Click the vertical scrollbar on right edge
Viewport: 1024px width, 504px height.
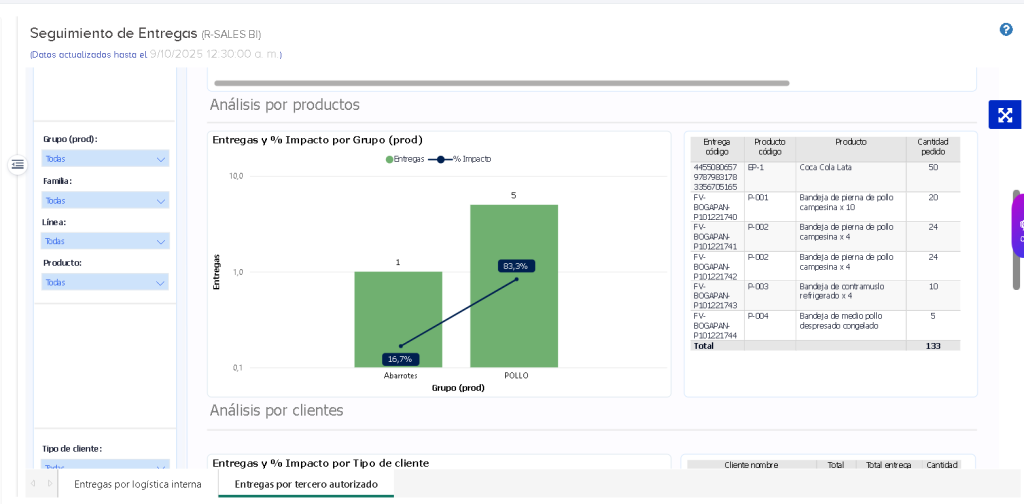[x=1016, y=240]
